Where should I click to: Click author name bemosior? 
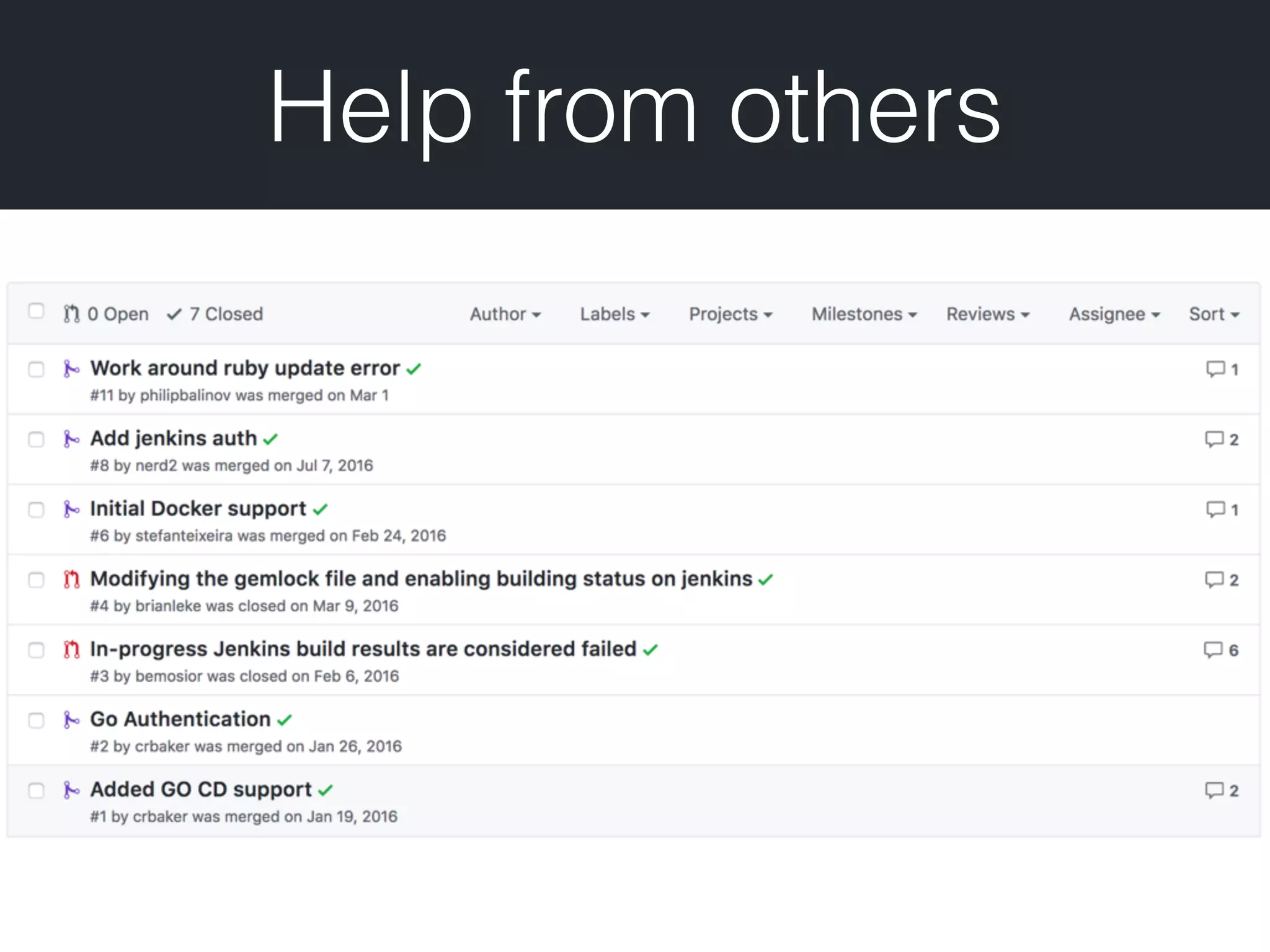(169, 676)
